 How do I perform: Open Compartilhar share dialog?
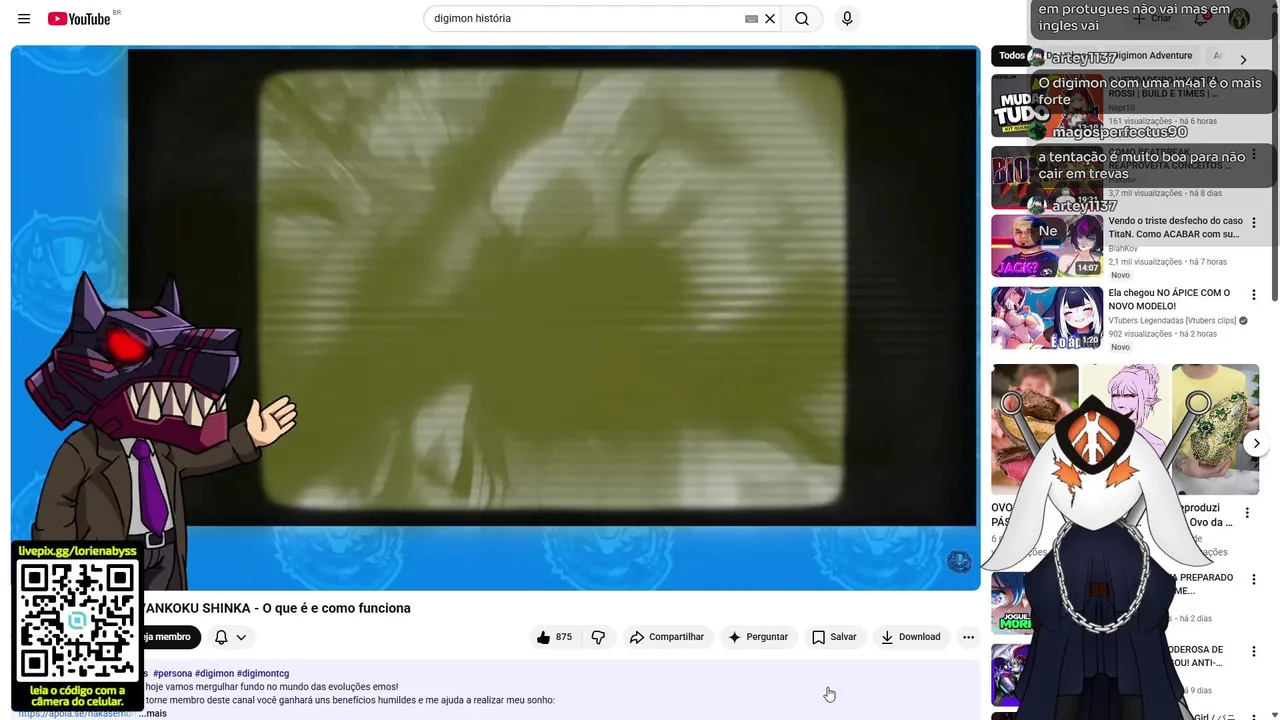click(x=667, y=637)
